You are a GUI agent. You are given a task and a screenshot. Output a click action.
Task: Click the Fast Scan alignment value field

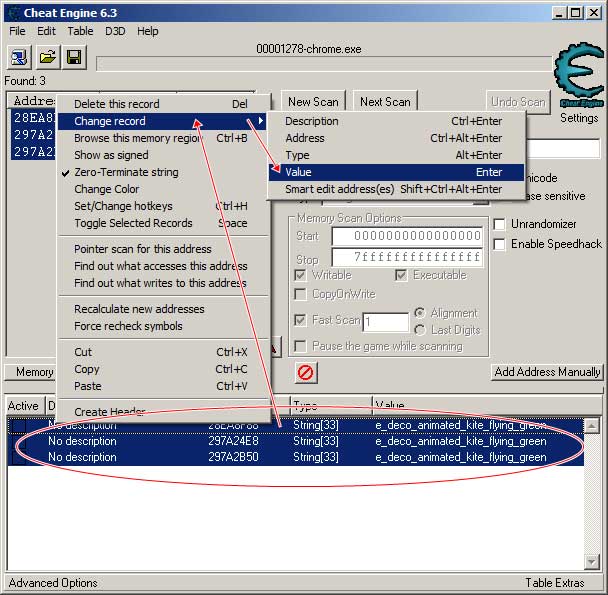(385, 322)
